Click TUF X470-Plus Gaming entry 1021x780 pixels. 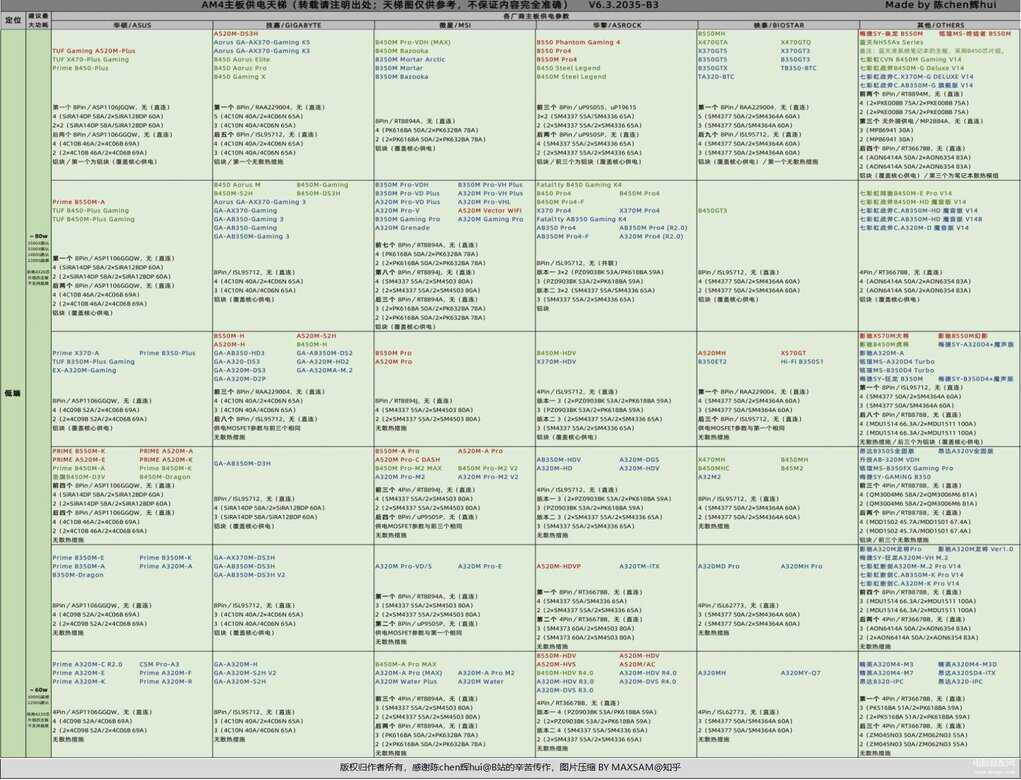[91, 59]
